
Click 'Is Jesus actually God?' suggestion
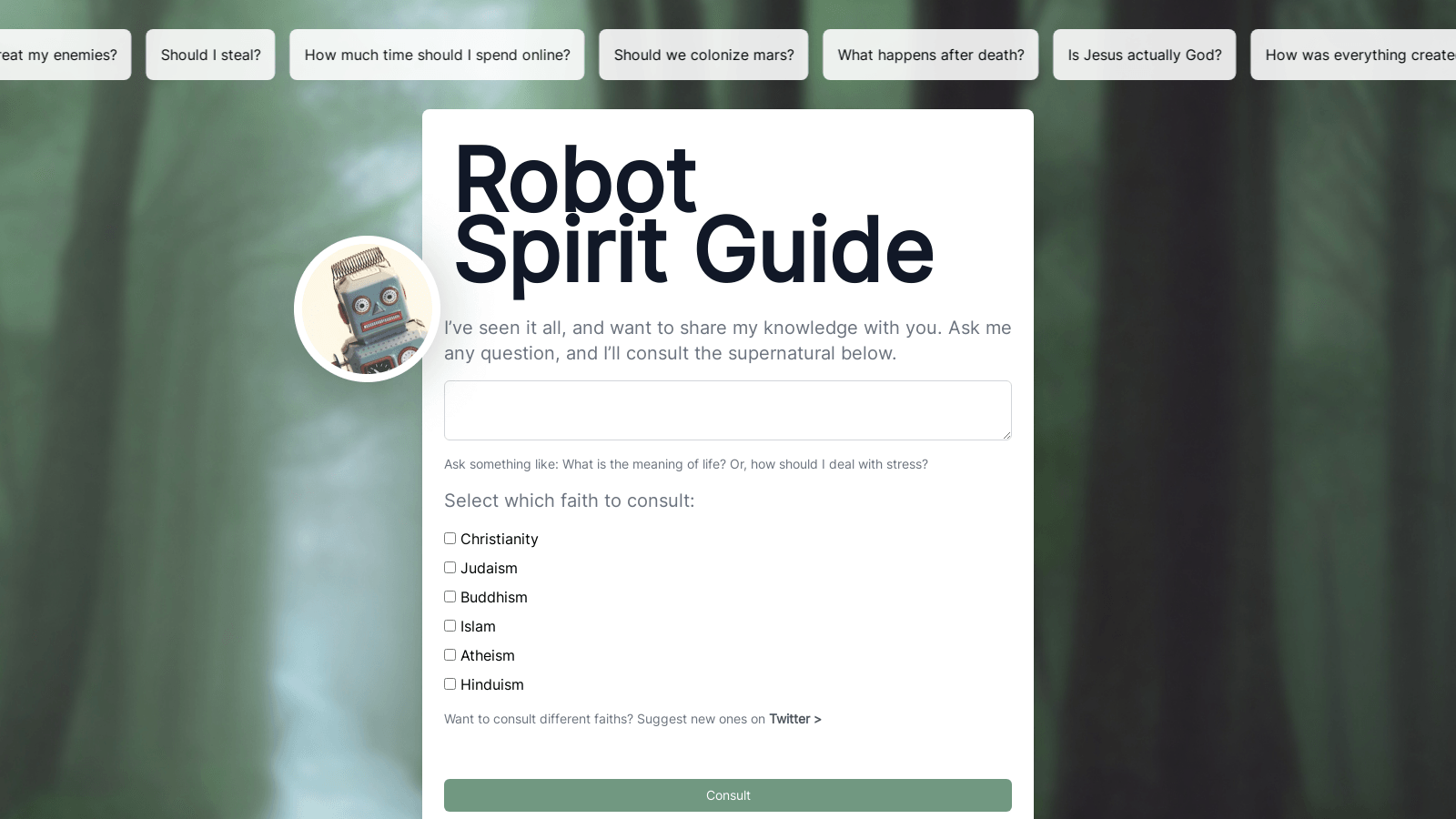coord(1144,55)
